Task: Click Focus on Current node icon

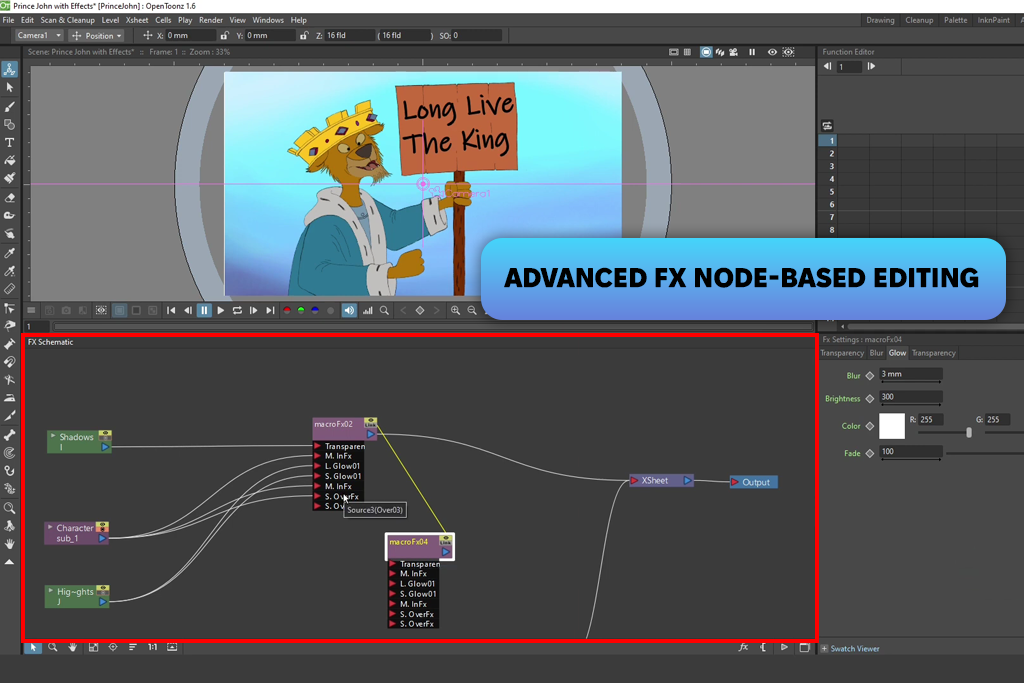Action: [x=113, y=647]
